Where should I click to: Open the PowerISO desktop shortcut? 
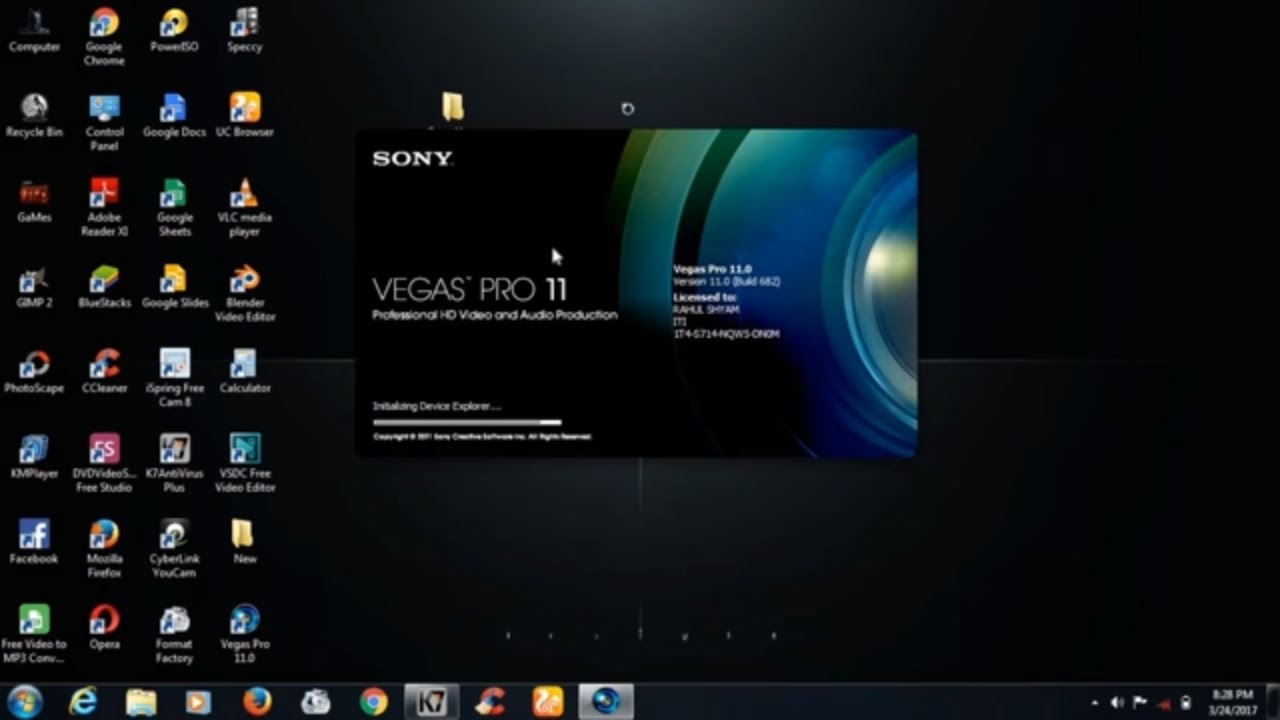pyautogui.click(x=174, y=30)
